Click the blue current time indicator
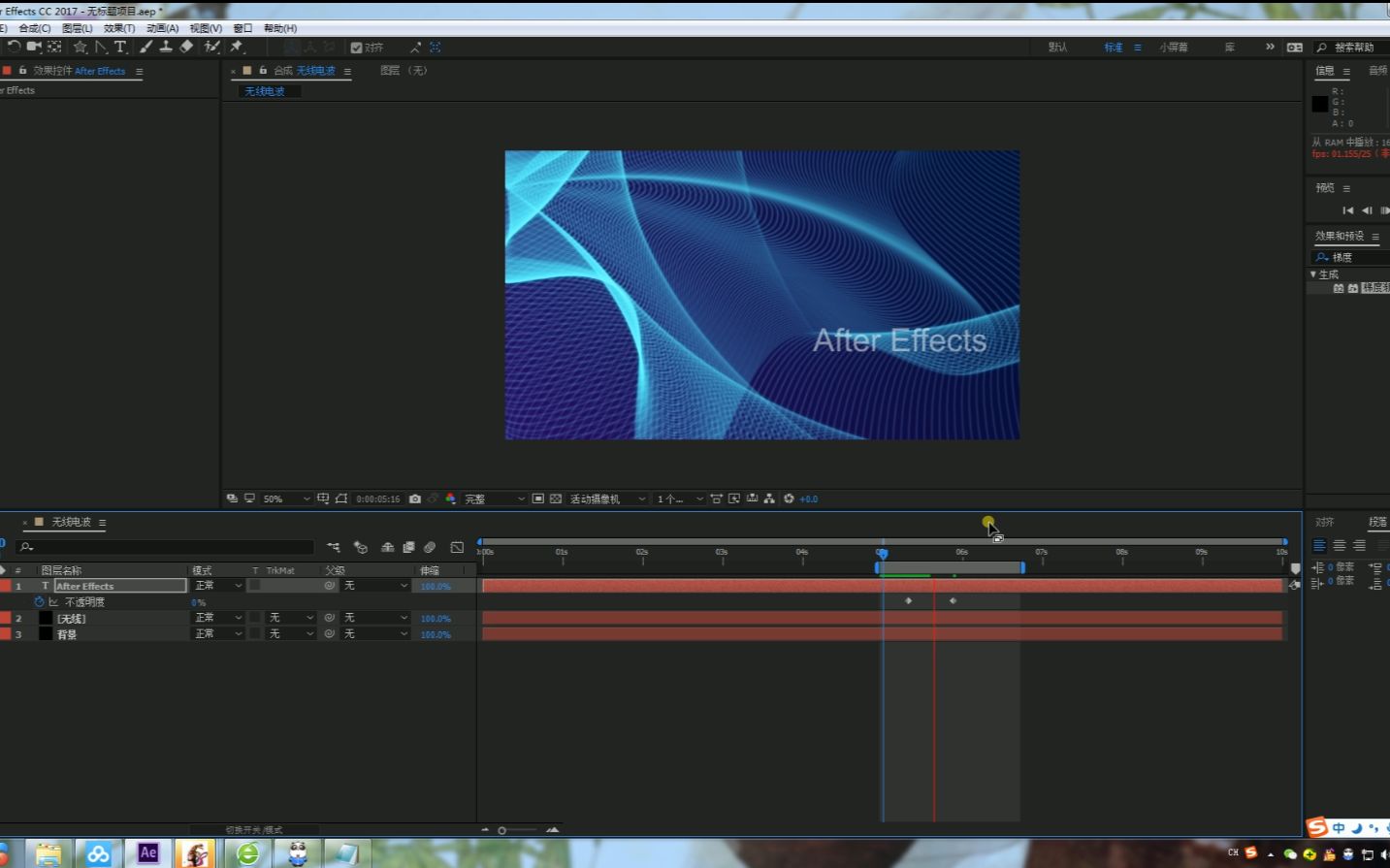 882,553
